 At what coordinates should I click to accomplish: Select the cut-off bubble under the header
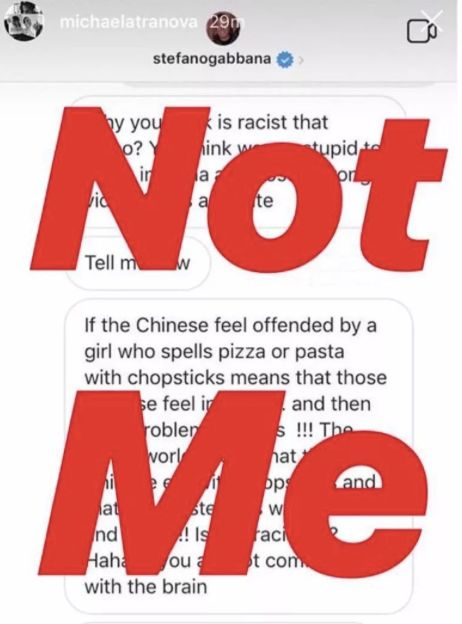(279, 84)
